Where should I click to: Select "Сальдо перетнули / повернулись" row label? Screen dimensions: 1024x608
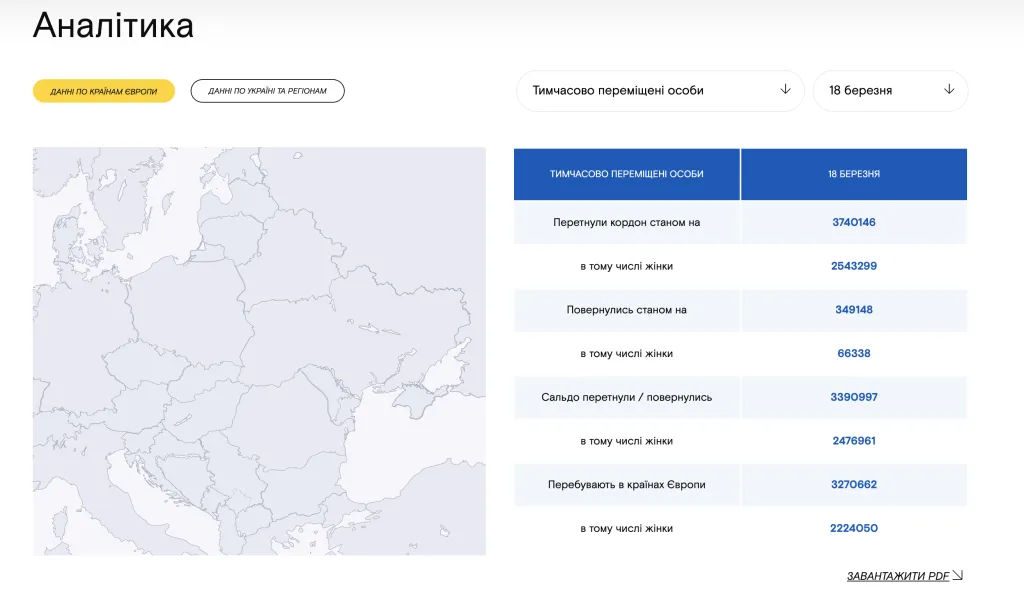click(626, 397)
